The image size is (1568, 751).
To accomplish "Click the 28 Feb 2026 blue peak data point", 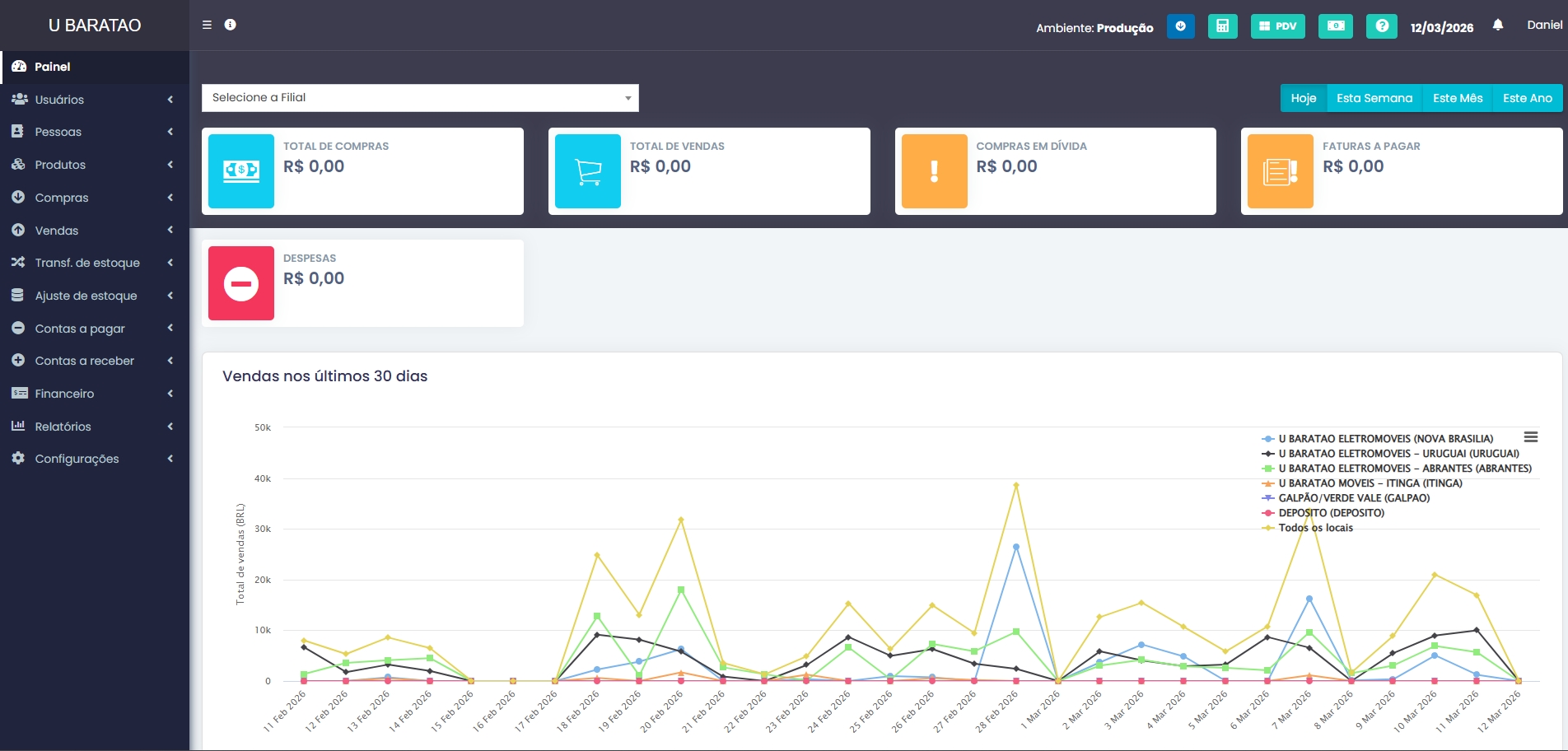I will coord(1016,547).
